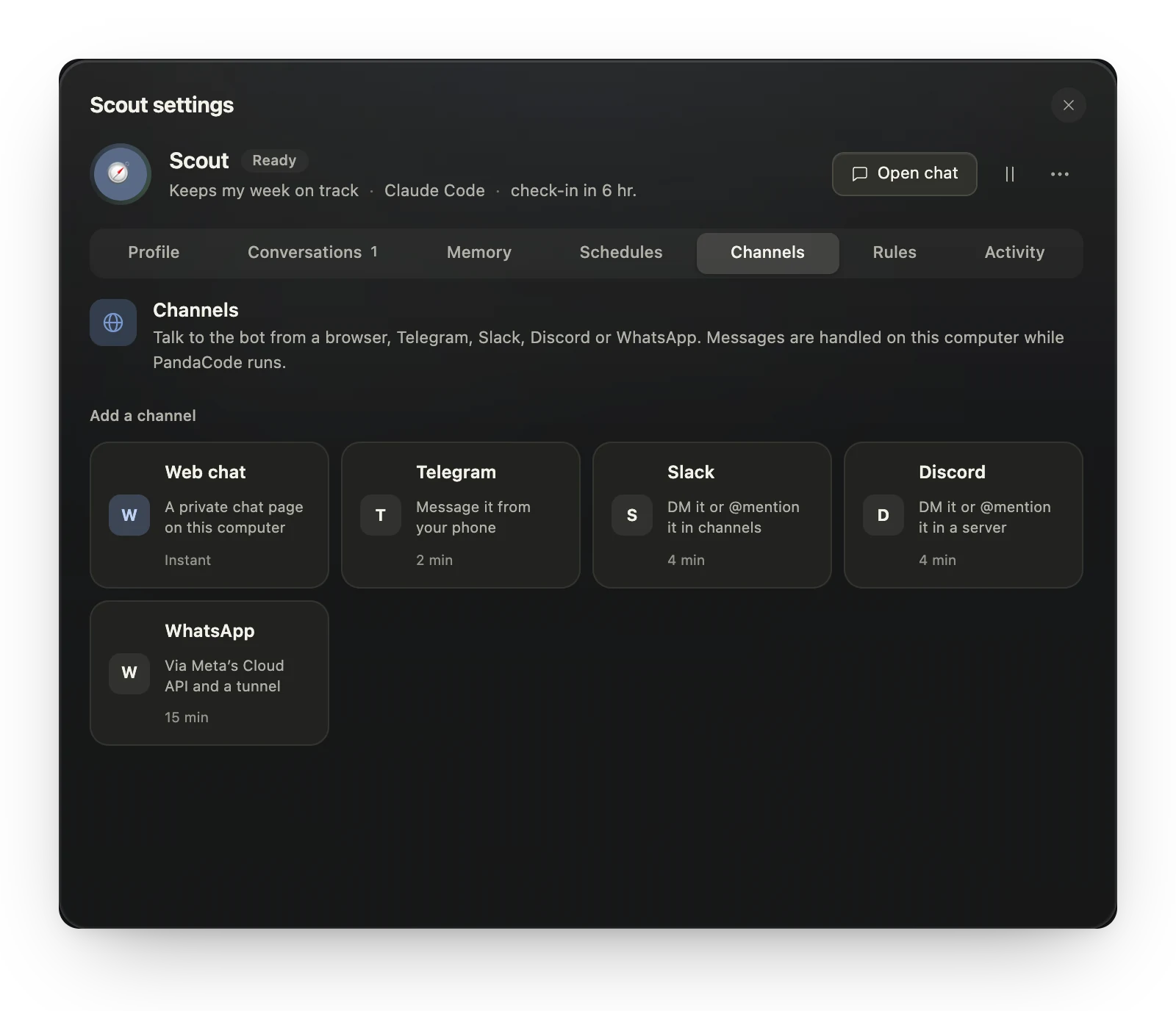Close the Scout settings dialog
Image resolution: width=1176 pixels, height=1011 pixels.
pos(1069,105)
